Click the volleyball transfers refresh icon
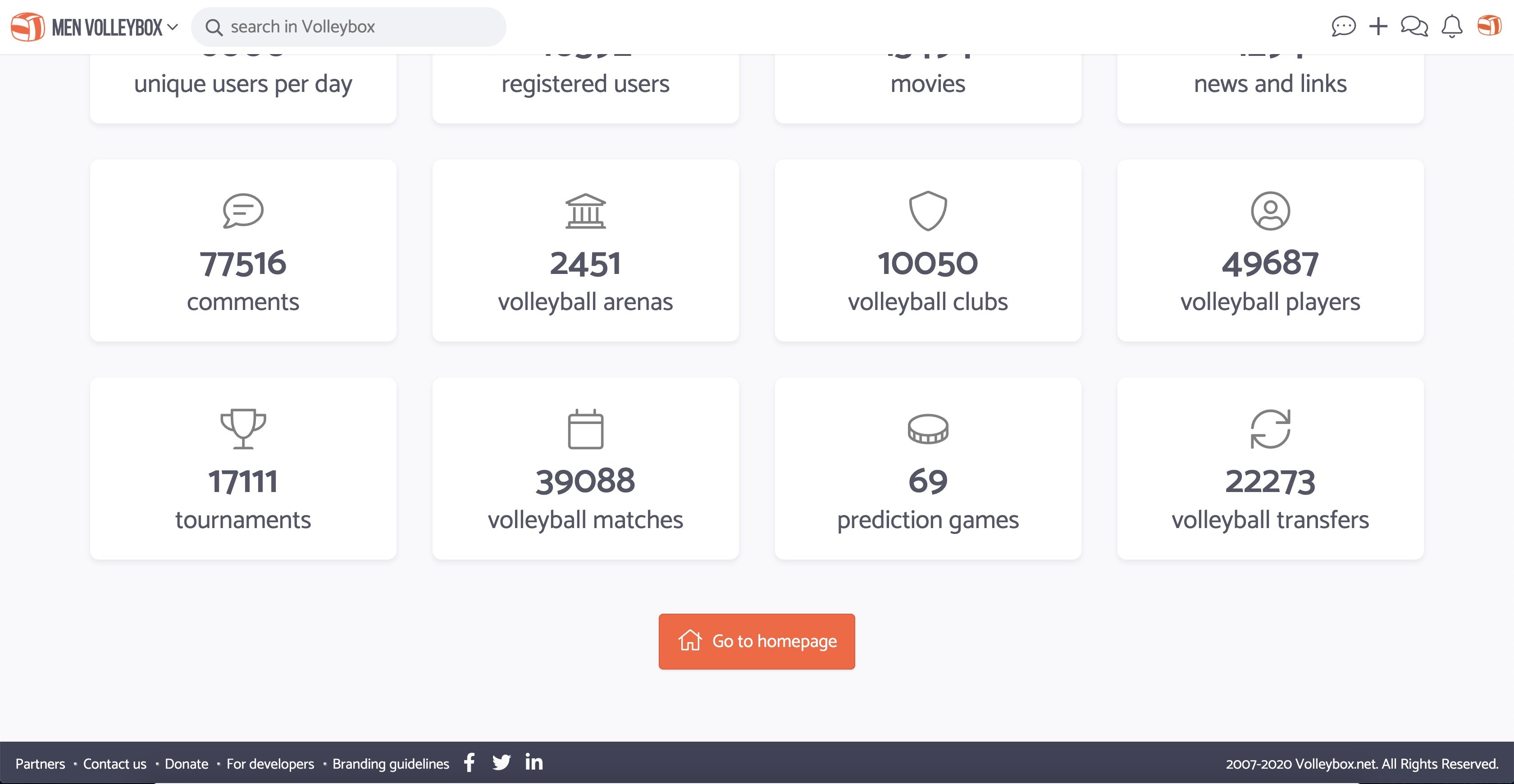The image size is (1514, 784). point(1271,429)
